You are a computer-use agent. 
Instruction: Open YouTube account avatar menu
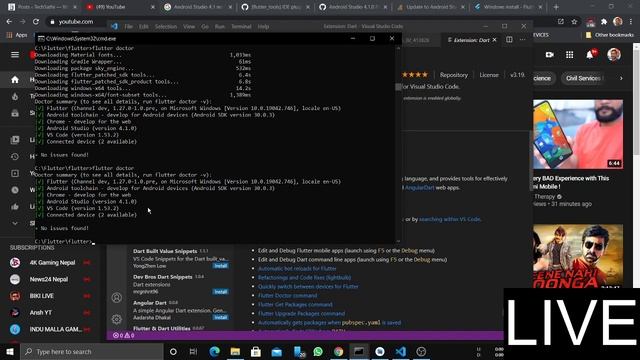[613, 55]
